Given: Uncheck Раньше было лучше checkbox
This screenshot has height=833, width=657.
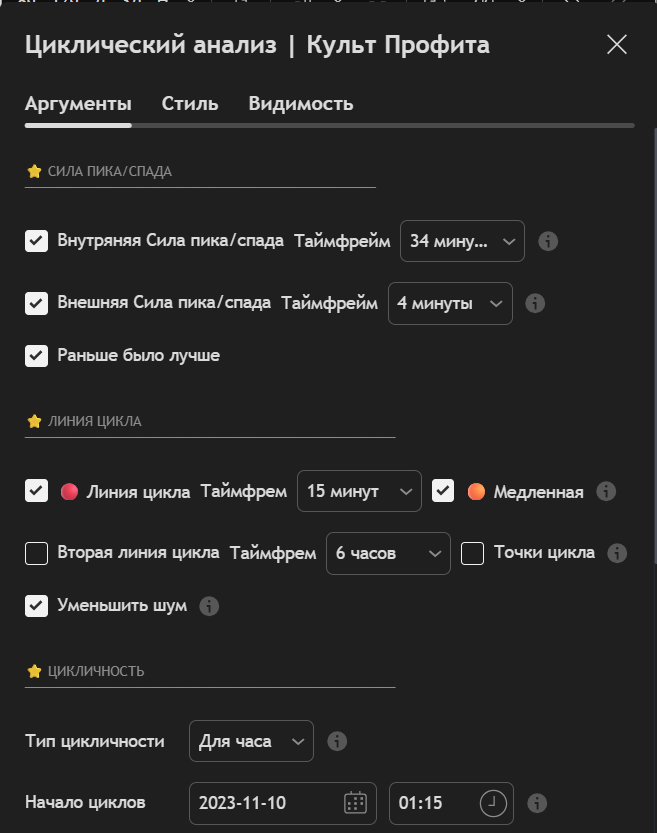Looking at the screenshot, I should 37,355.
